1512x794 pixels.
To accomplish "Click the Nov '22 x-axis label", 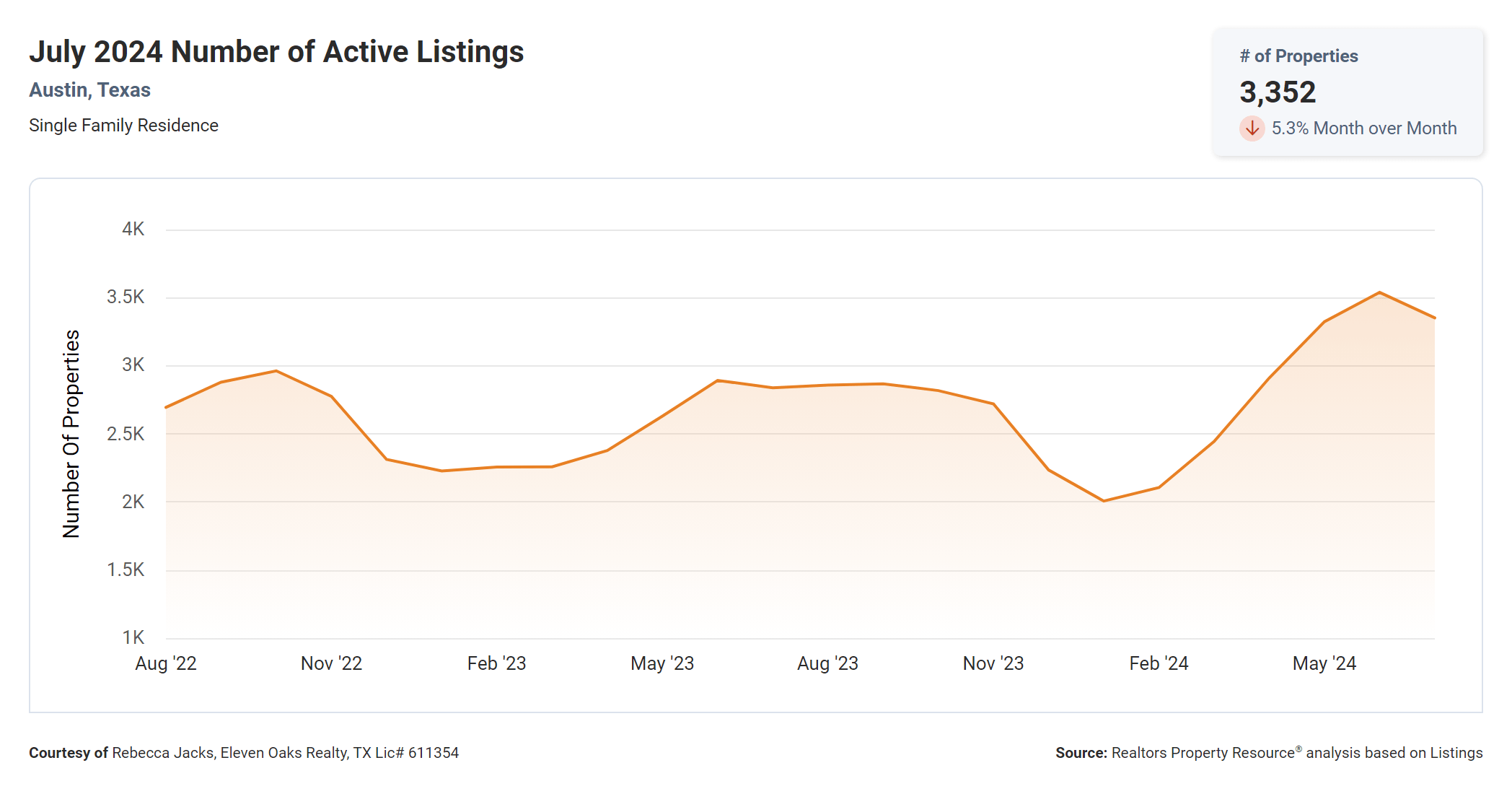I will coord(331,663).
